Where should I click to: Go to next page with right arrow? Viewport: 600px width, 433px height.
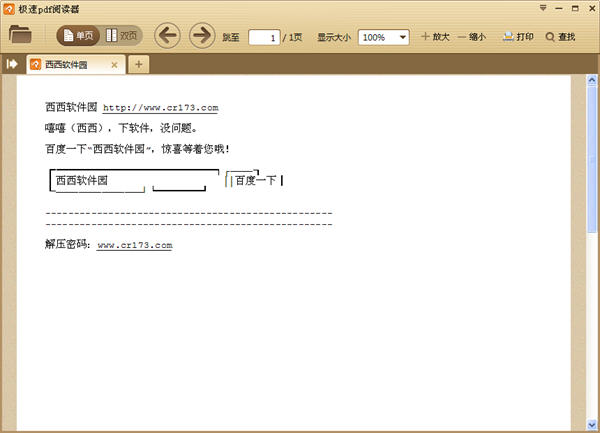[x=202, y=36]
